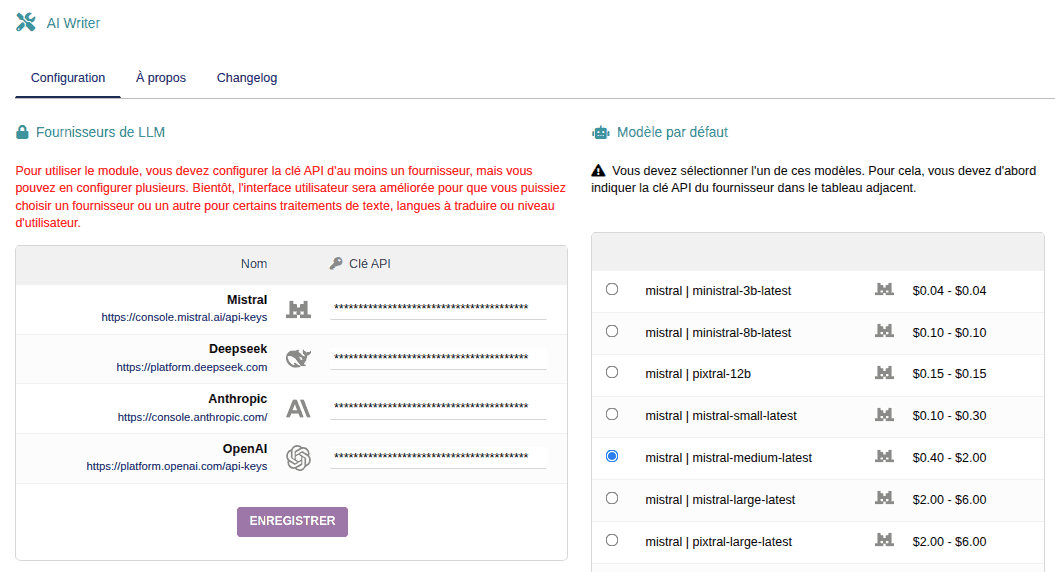Click the robot icon beside Modèle par défaut

coord(600,132)
